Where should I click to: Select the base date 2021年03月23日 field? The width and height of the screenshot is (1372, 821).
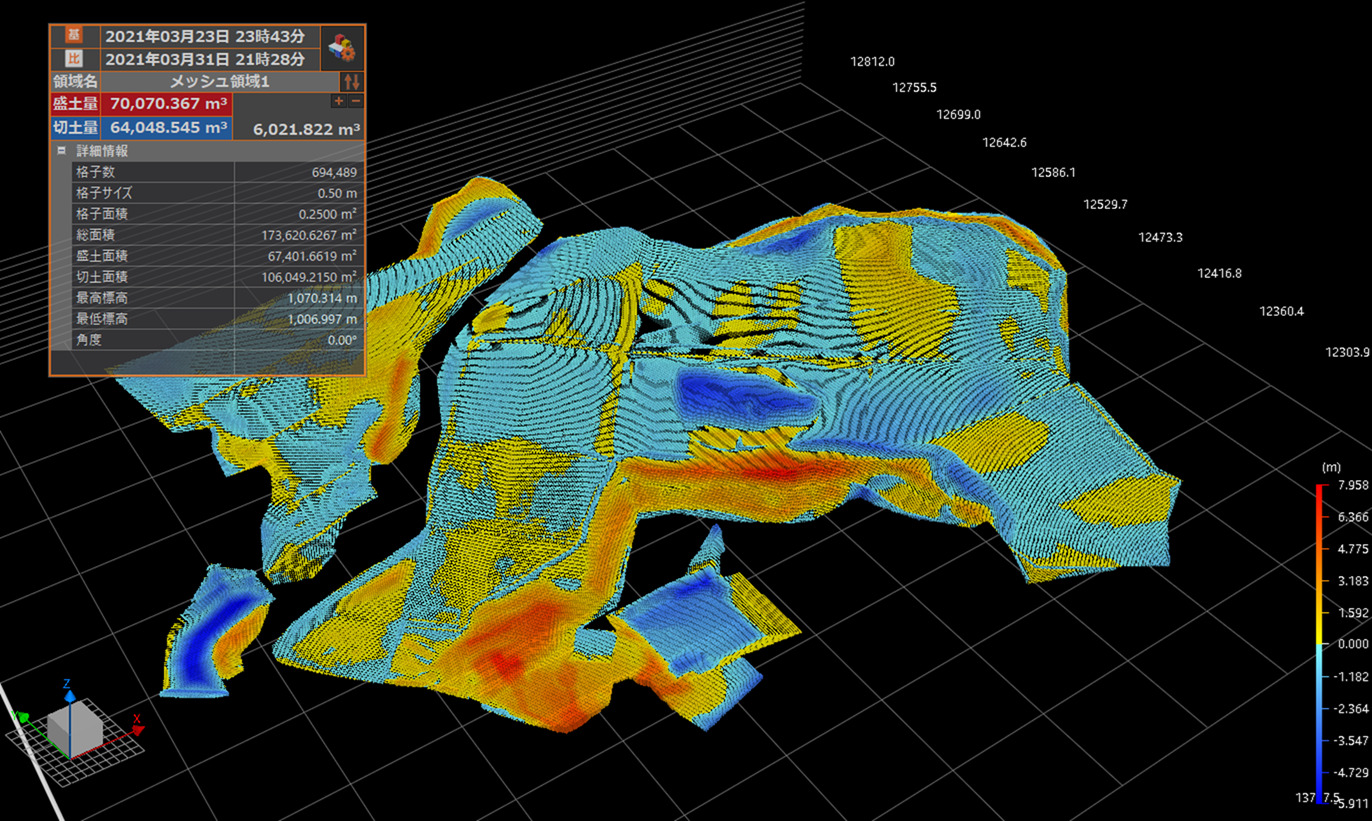[x=205, y=35]
